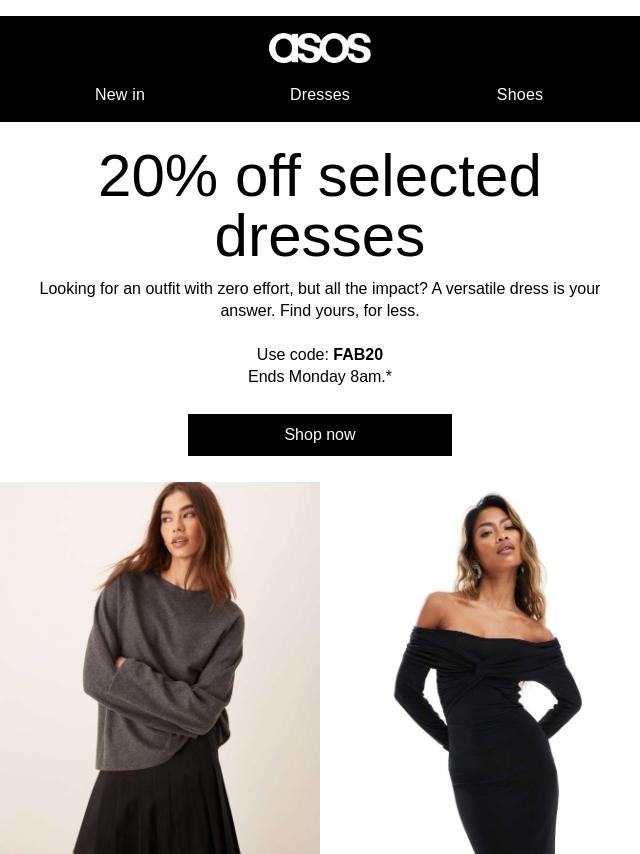Click the Shop now button
Image resolution: width=640 pixels, height=854 pixels.
(320, 435)
